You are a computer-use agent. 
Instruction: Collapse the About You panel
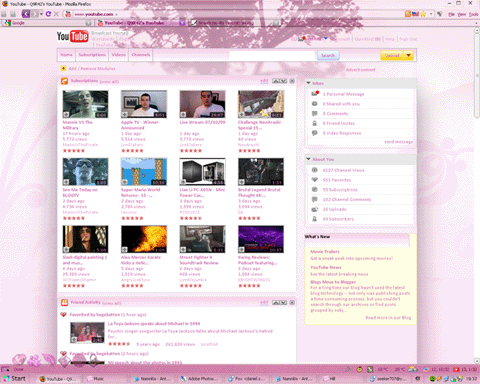pyautogui.click(x=308, y=159)
